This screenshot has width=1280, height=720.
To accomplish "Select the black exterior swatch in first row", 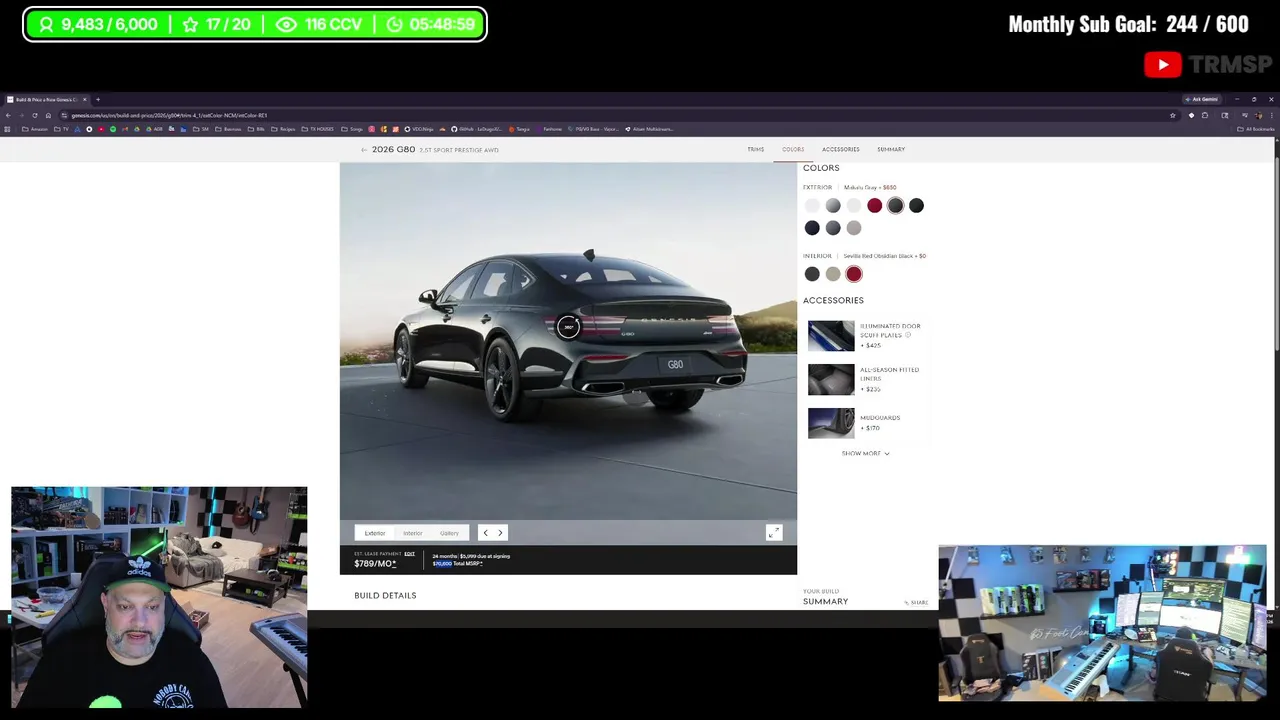I will 916,206.
